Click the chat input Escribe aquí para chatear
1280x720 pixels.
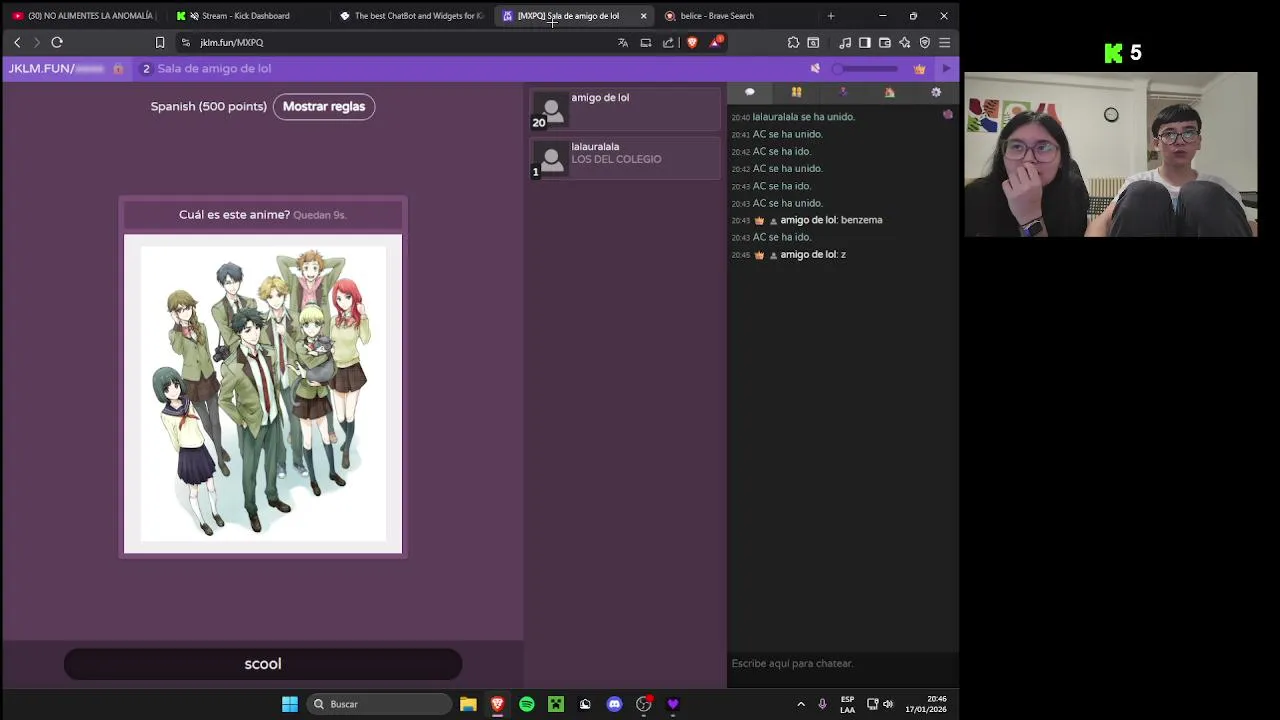click(x=843, y=663)
